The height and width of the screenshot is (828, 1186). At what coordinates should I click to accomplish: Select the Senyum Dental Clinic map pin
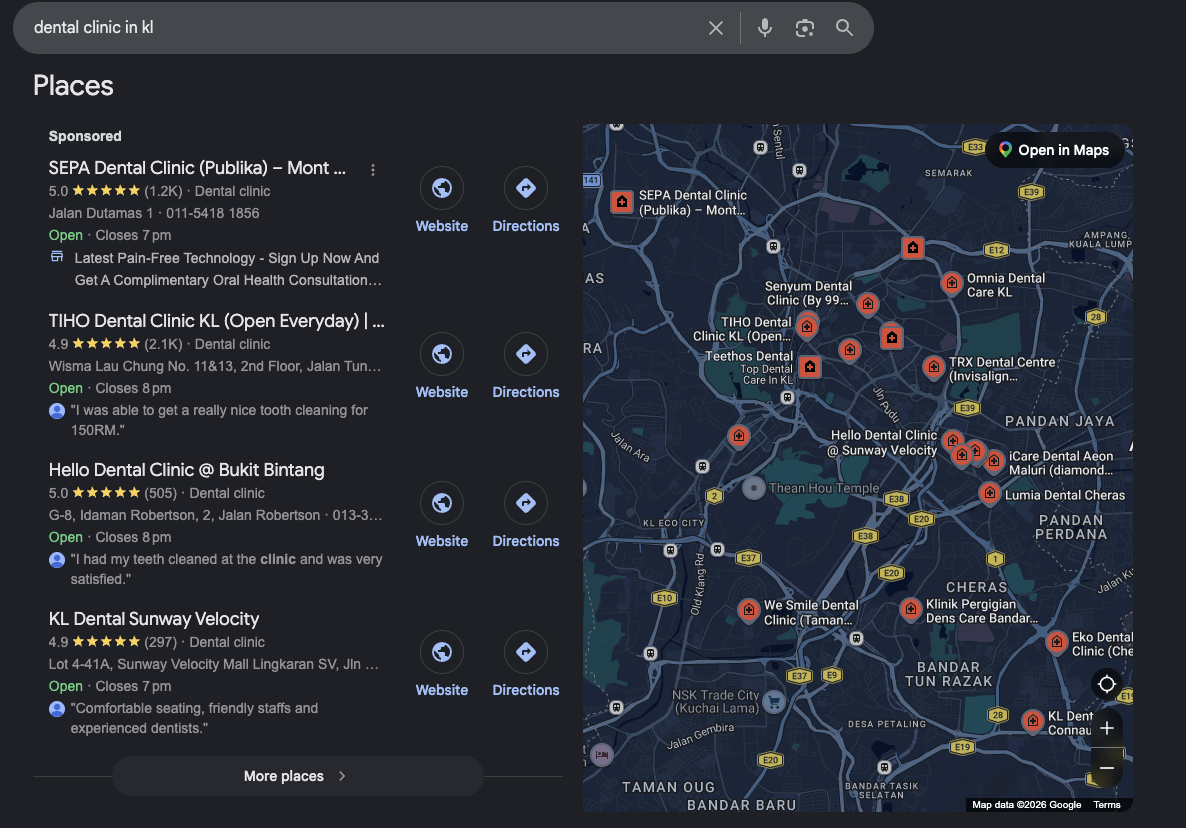coord(868,304)
